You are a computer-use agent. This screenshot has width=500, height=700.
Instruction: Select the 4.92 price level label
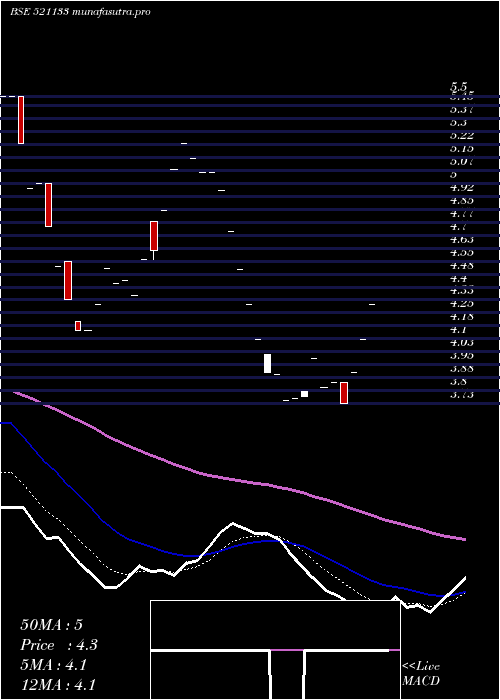[462, 188]
